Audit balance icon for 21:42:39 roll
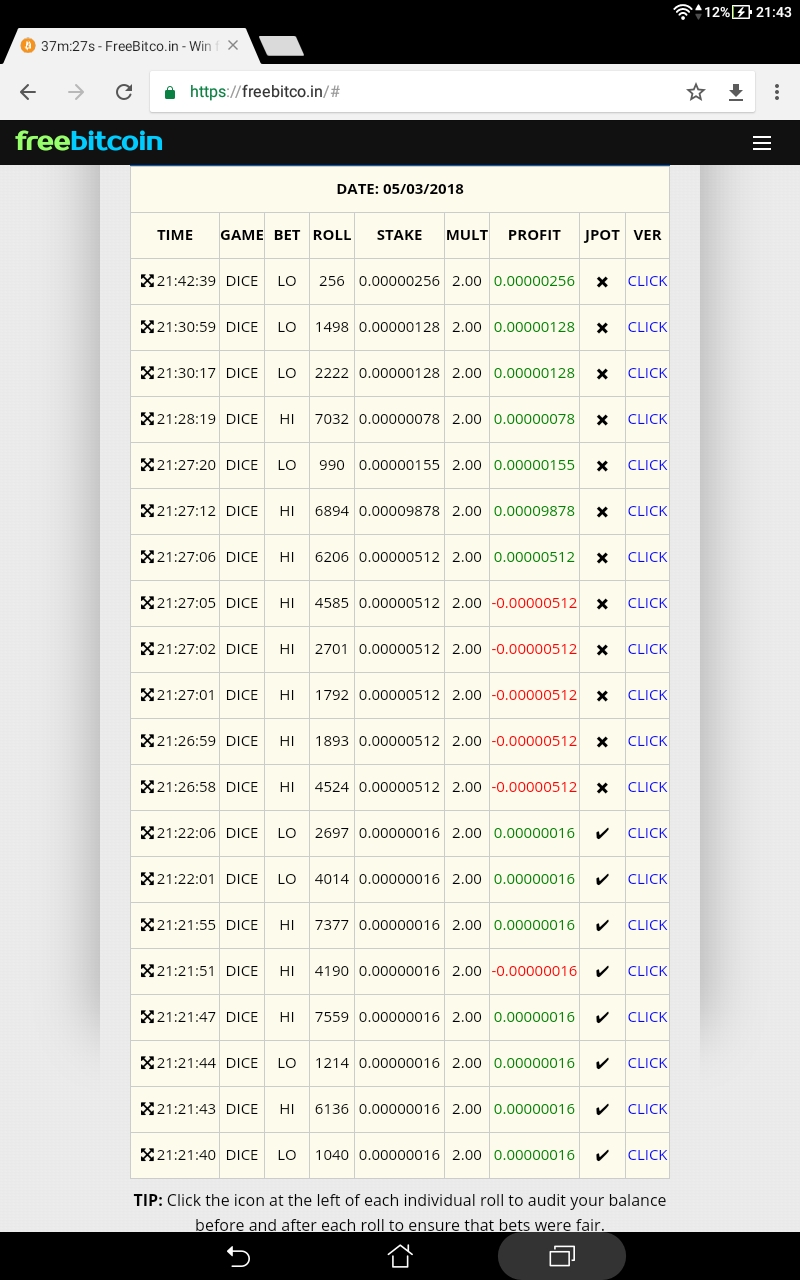The image size is (800, 1280). tap(147, 281)
